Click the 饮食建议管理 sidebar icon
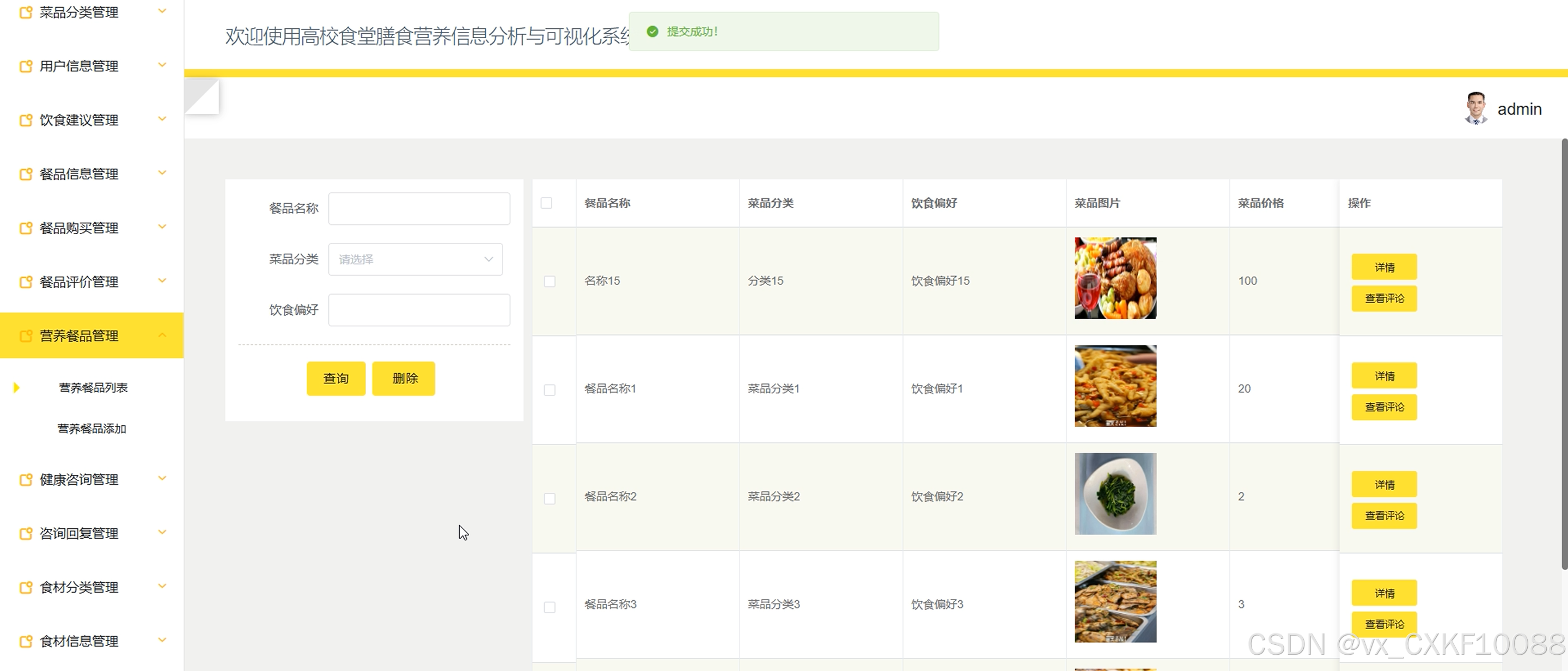 (26, 120)
